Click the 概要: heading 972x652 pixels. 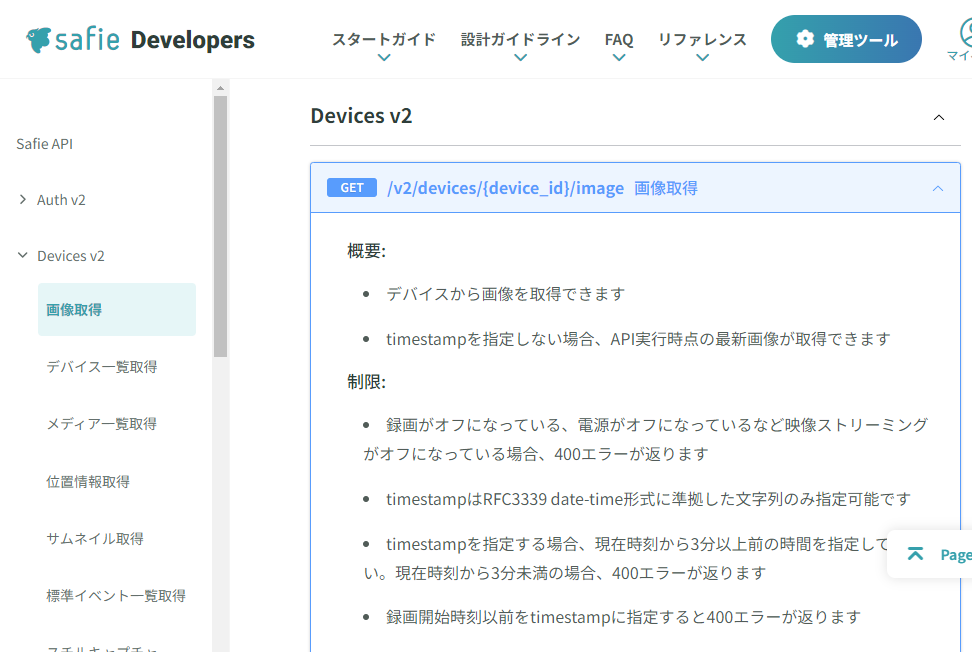(366, 251)
